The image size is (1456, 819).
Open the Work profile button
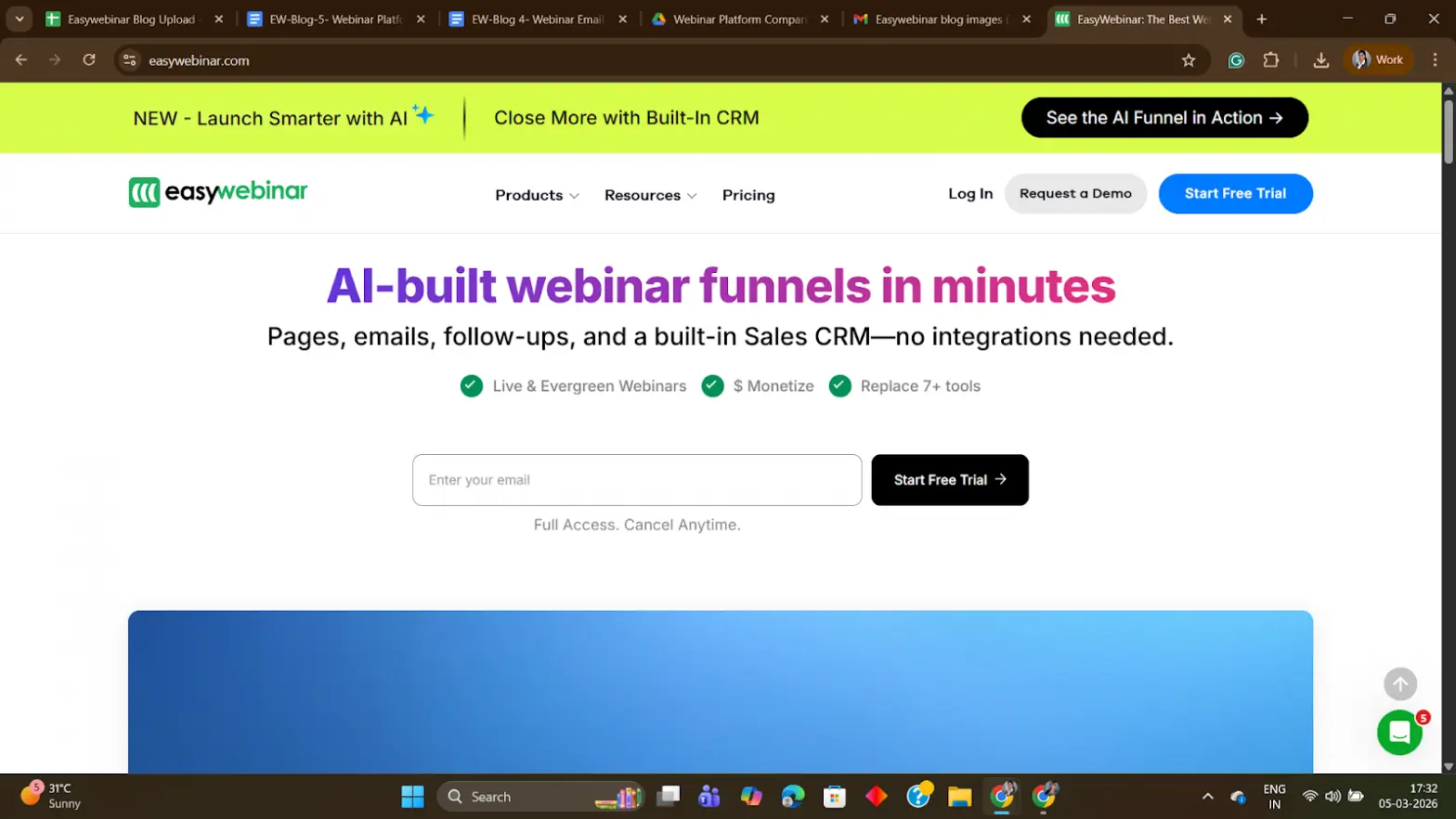click(x=1378, y=59)
